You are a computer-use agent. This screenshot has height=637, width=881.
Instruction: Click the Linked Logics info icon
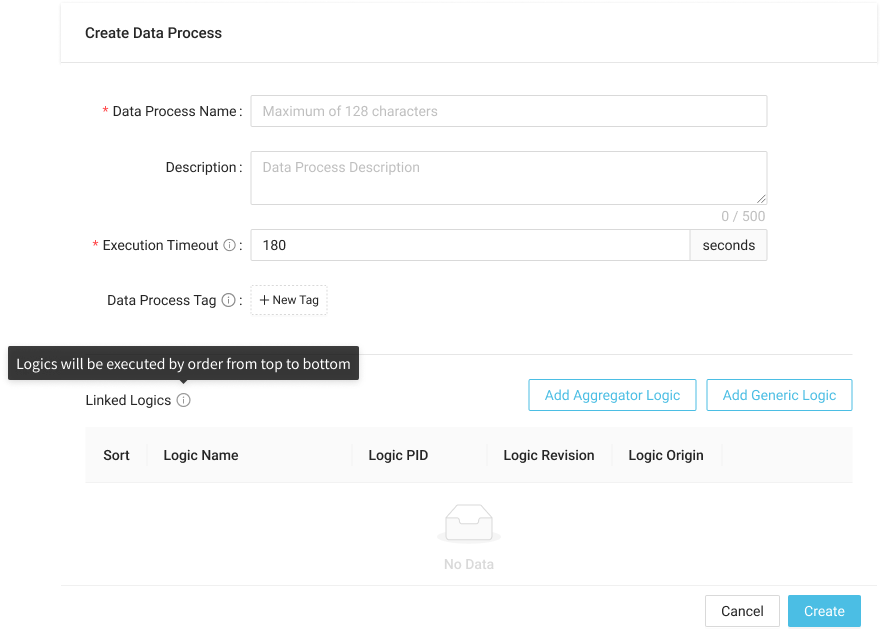(183, 400)
